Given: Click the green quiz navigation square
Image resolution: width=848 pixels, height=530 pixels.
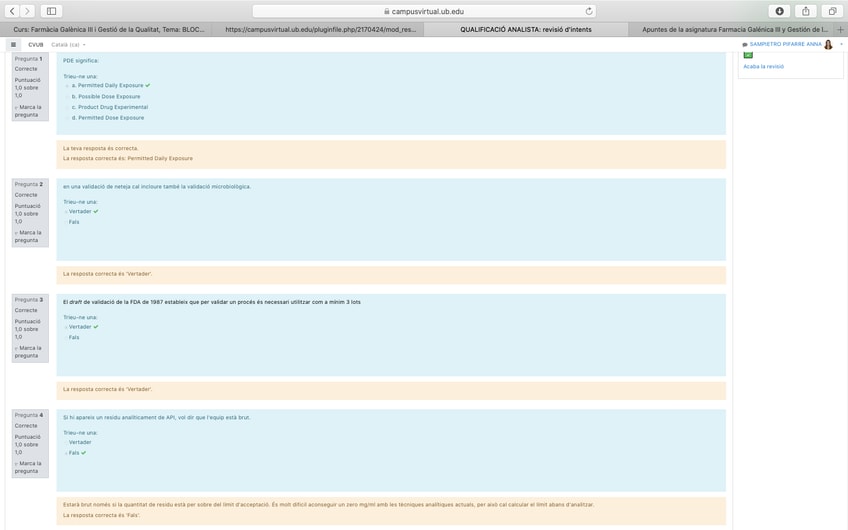Looking at the screenshot, I should point(748,55).
